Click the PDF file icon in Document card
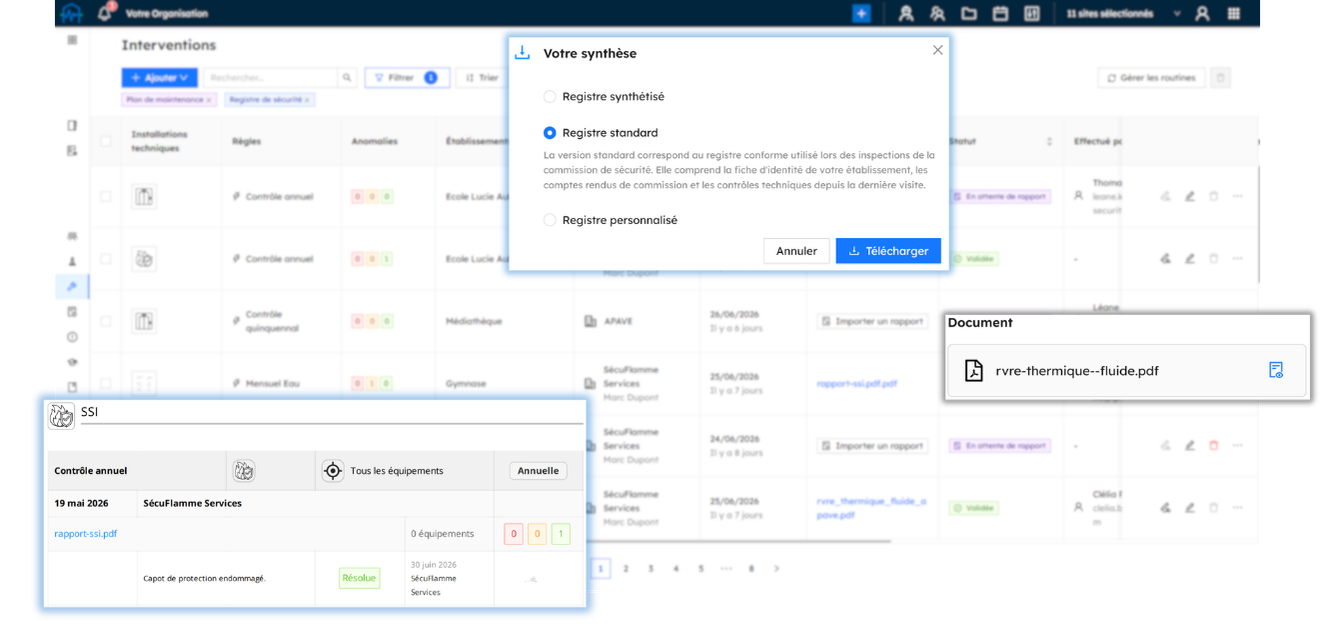 (x=973, y=370)
